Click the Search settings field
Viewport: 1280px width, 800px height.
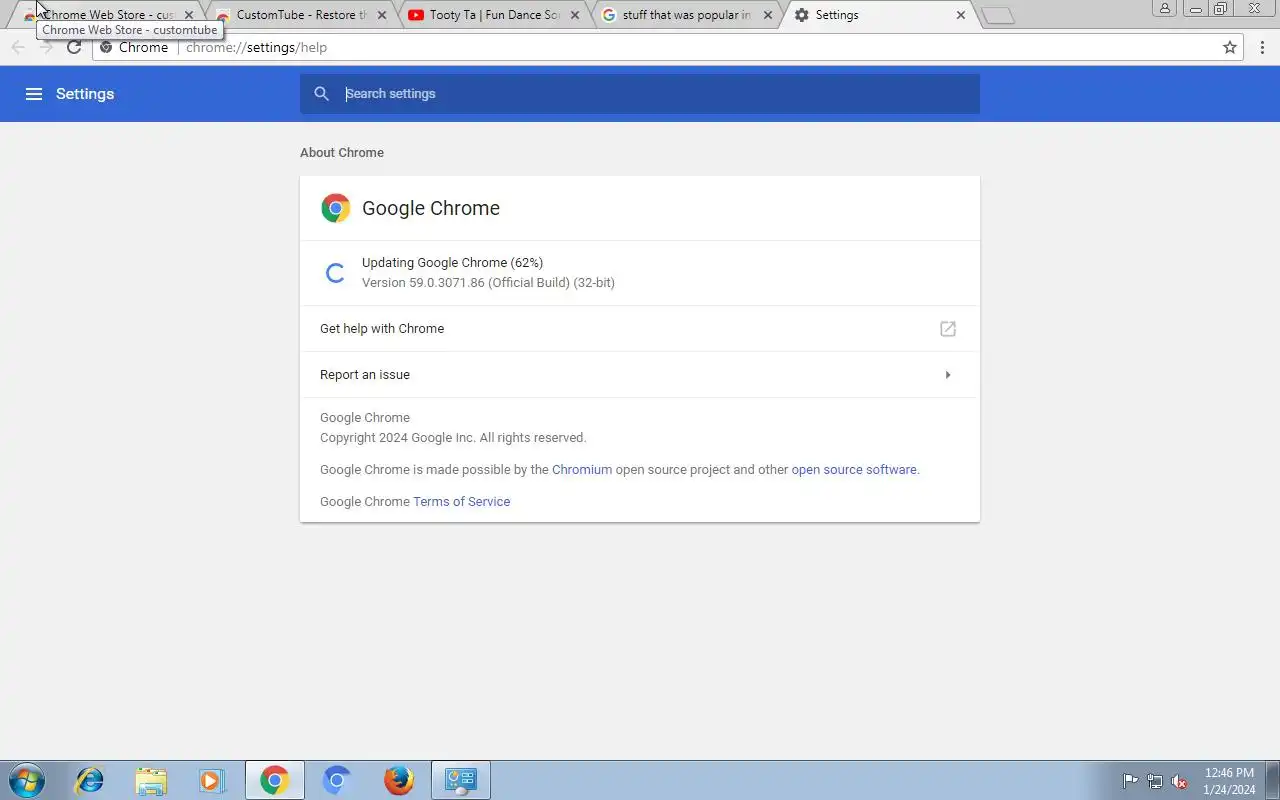tap(640, 94)
